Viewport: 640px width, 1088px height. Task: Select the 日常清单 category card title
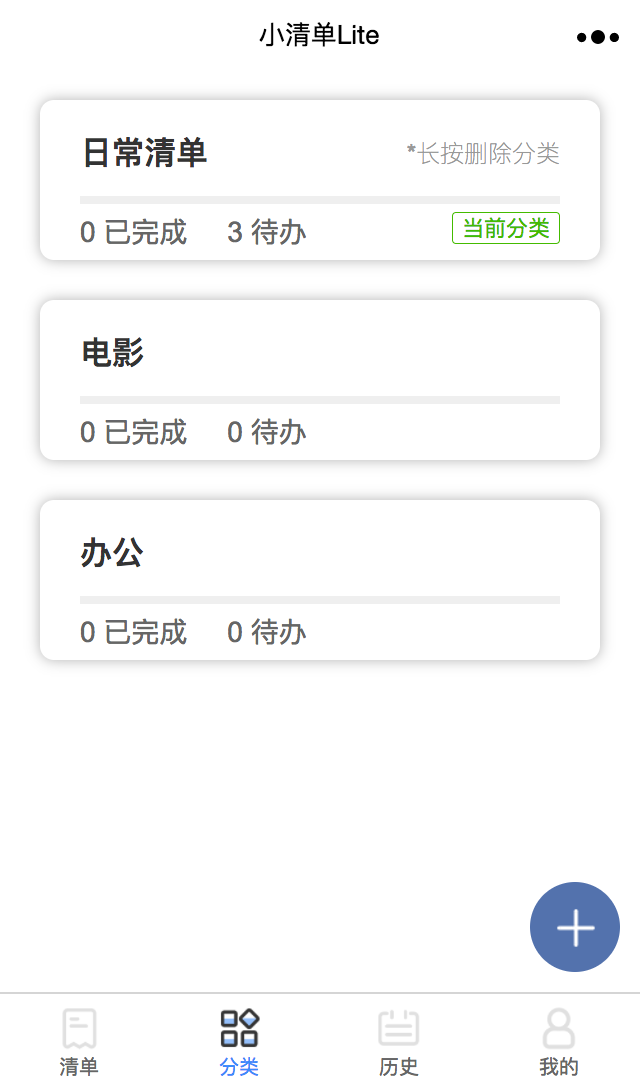pyautogui.click(x=144, y=153)
